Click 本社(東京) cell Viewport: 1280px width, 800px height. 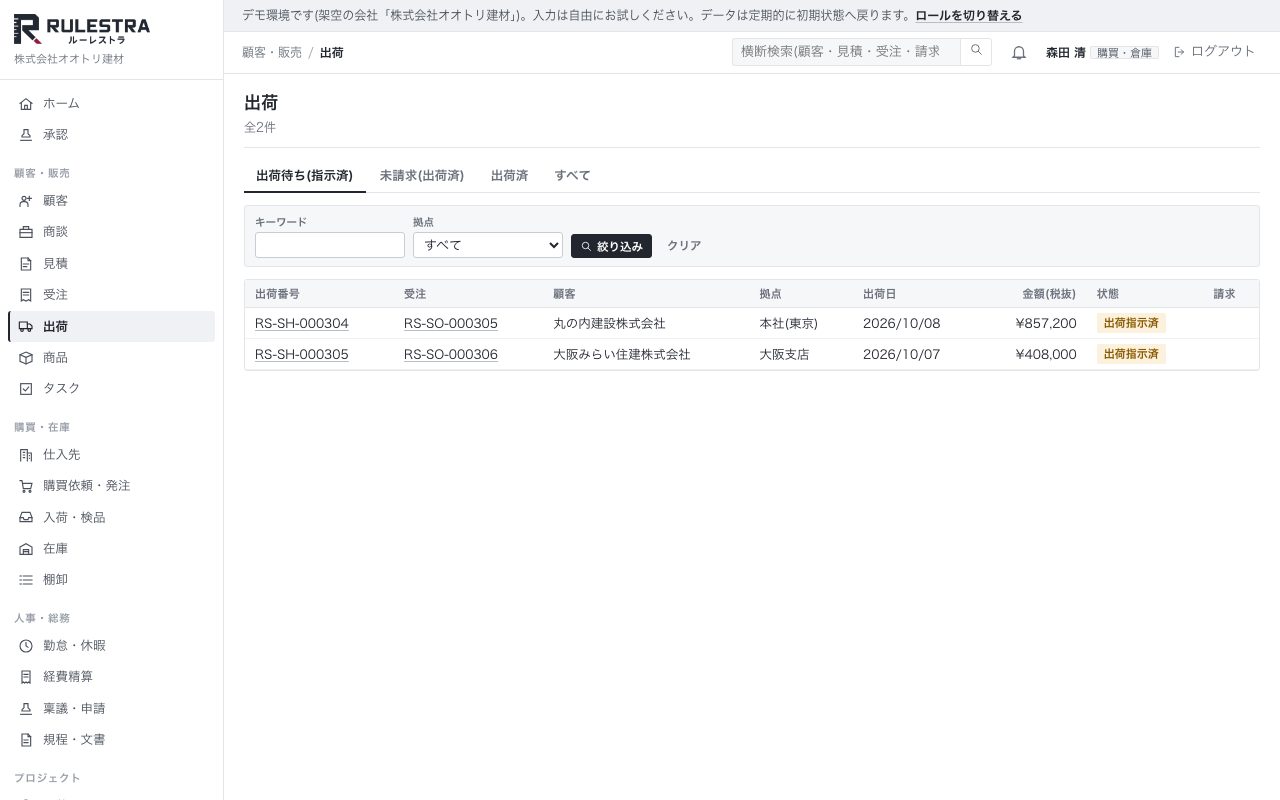788,323
